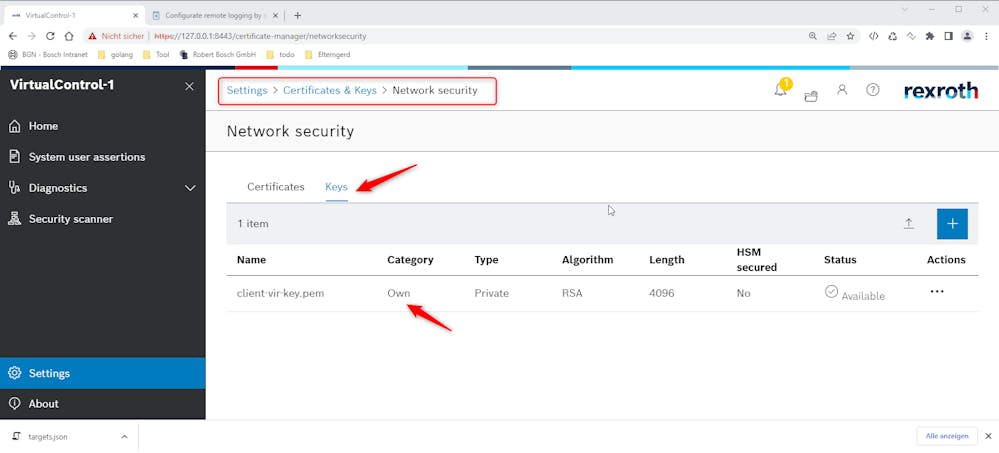Open the Tool bookmark folder
Screen dimensions: 999x453
click(x=156, y=55)
